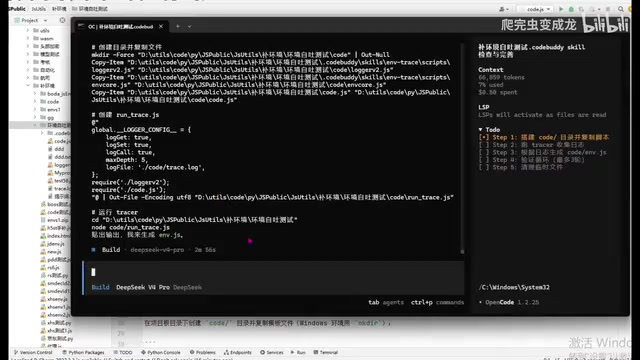Viewport: 640px width, 360px height.
Task: Open the Terminal tool window
Action: click(x=326, y=352)
